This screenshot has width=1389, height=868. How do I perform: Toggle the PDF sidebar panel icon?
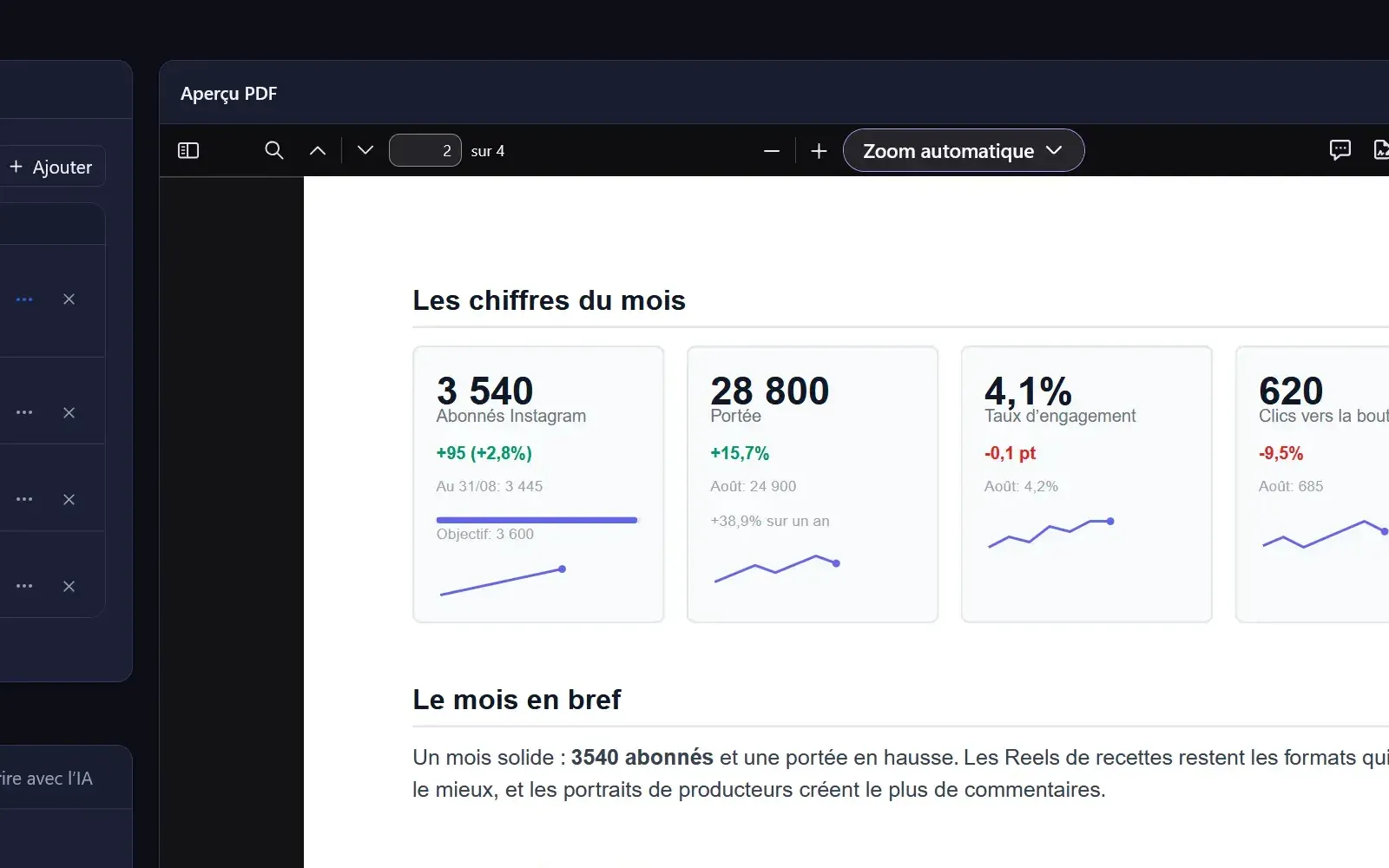[188, 151]
